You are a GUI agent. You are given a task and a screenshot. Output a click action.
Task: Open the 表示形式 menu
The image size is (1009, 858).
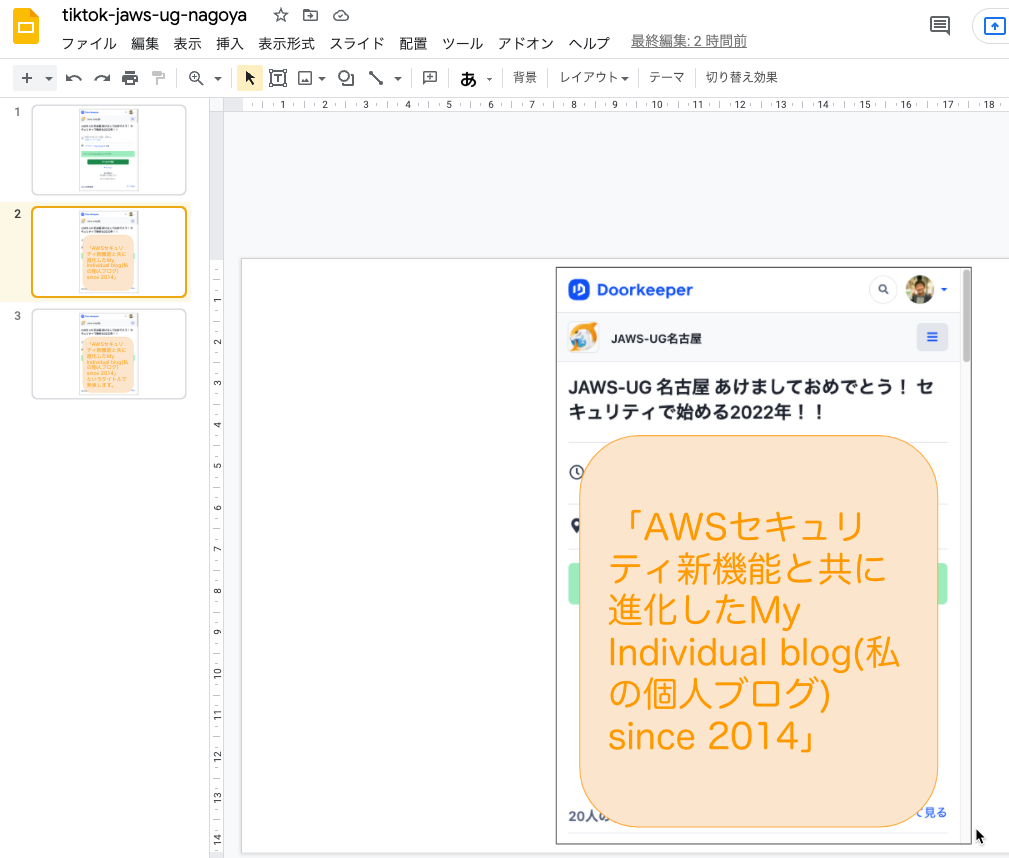pos(286,43)
